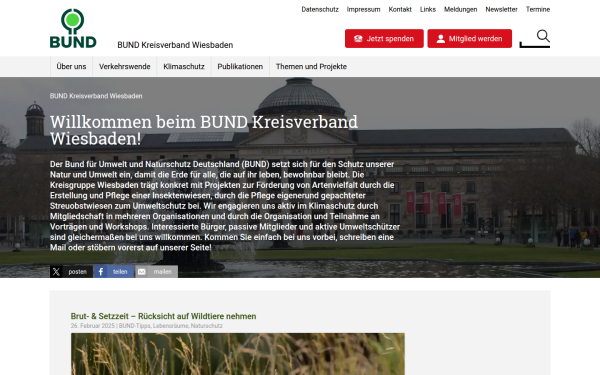Click the date 26. Februar 2025

(x=93, y=326)
